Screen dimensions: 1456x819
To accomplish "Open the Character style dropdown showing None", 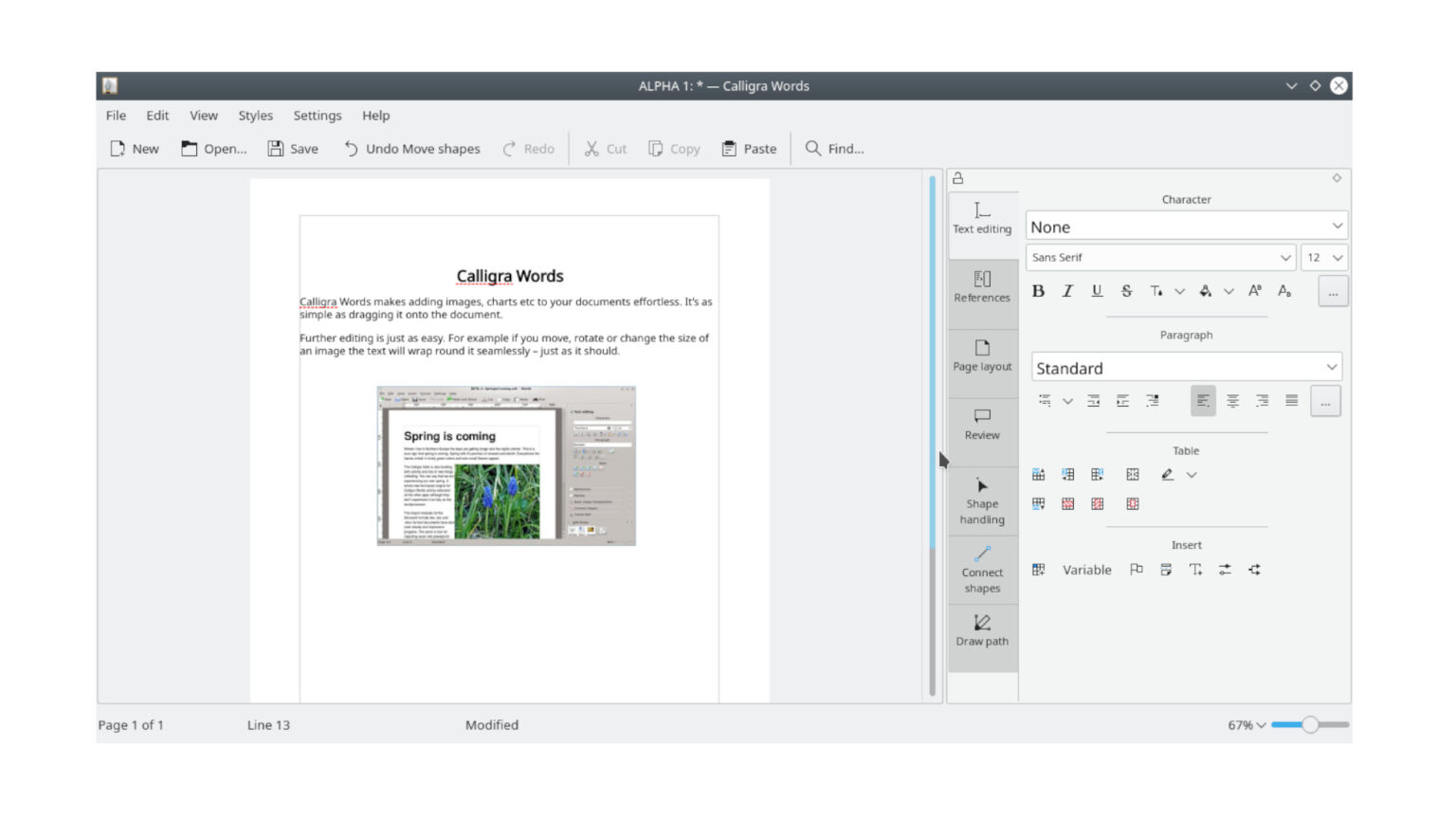I will point(1185,226).
